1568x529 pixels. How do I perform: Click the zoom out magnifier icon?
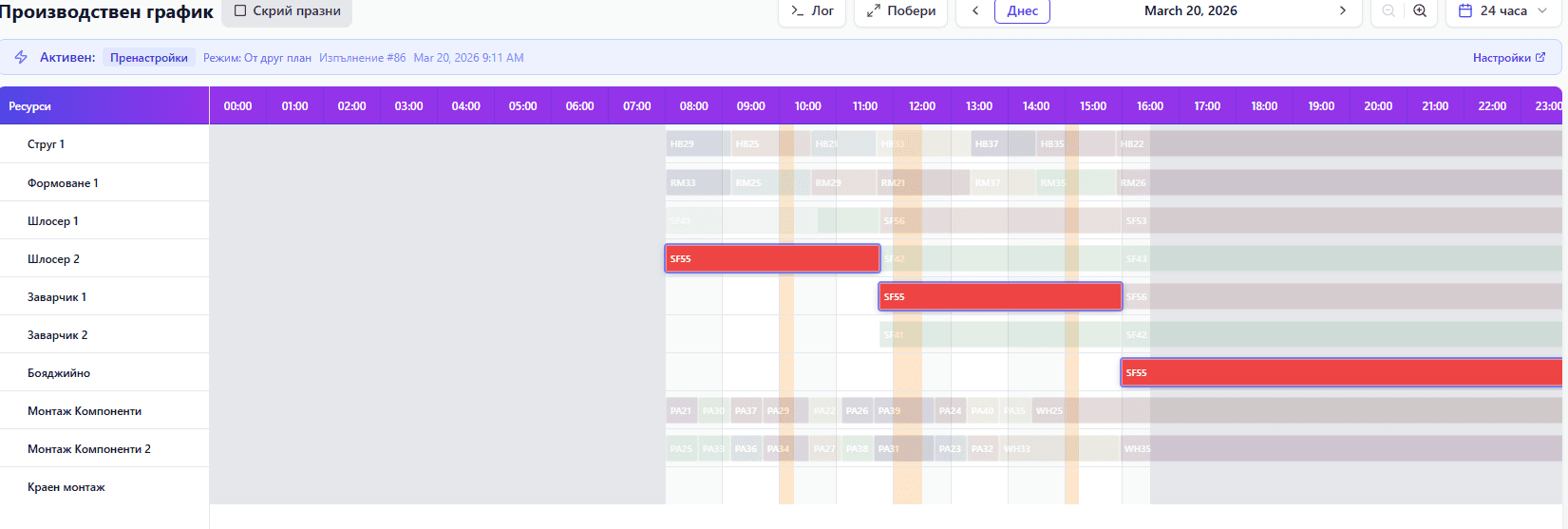[1389, 11]
